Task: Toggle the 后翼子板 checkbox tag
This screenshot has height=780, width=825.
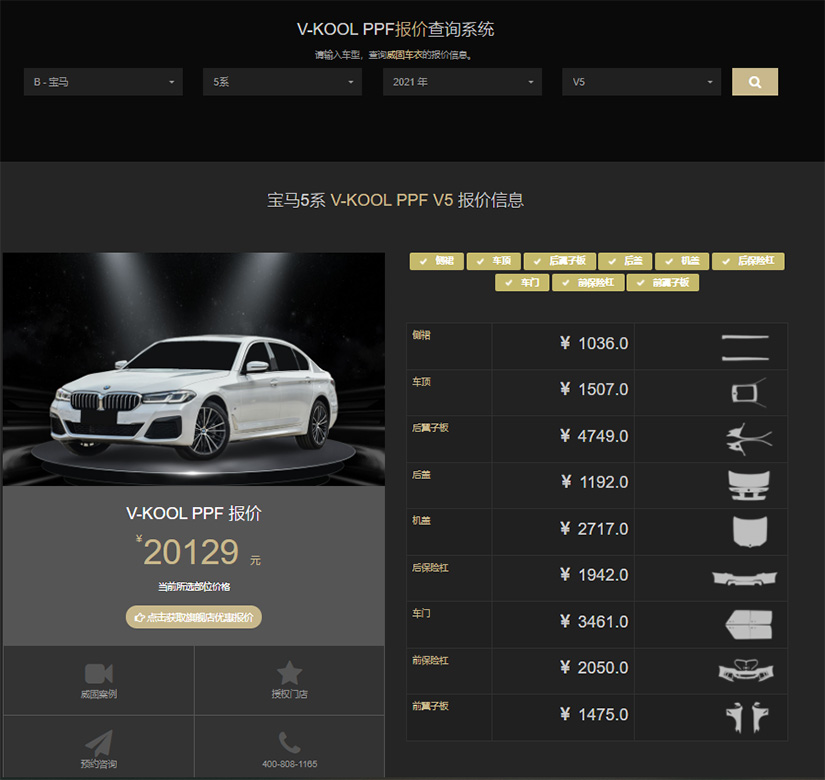Action: coord(560,261)
